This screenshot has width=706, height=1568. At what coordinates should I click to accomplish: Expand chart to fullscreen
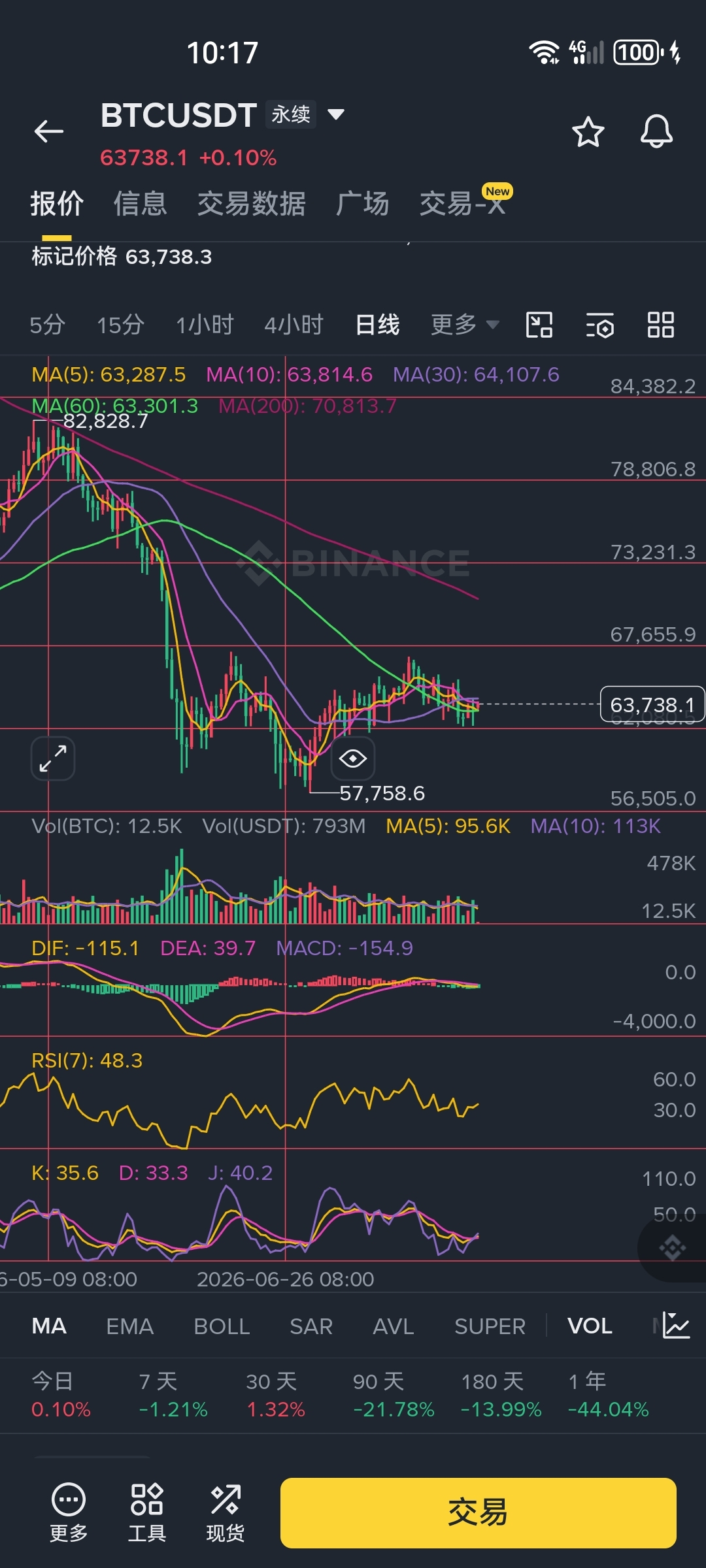pos(53,759)
